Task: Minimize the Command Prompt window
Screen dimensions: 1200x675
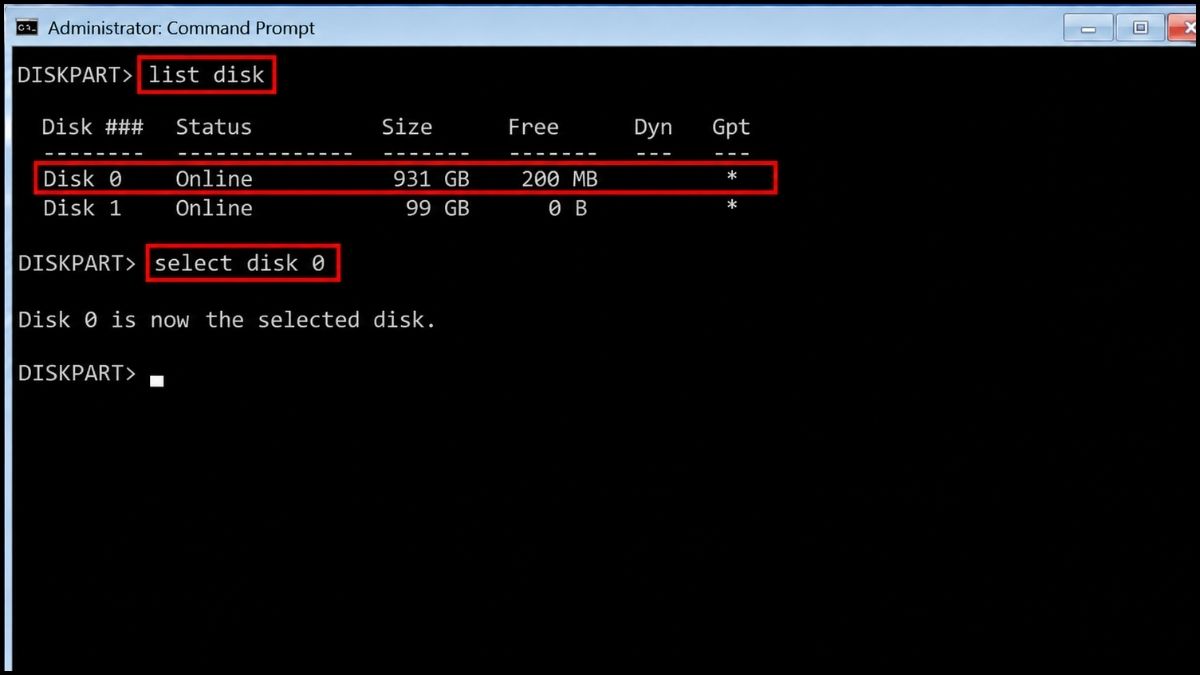Action: pyautogui.click(x=1089, y=28)
